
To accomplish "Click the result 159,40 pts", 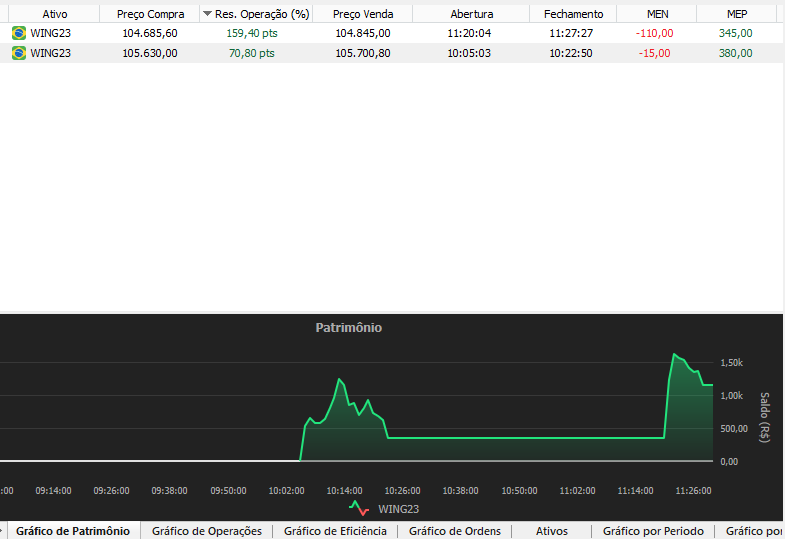I will click(252, 33).
